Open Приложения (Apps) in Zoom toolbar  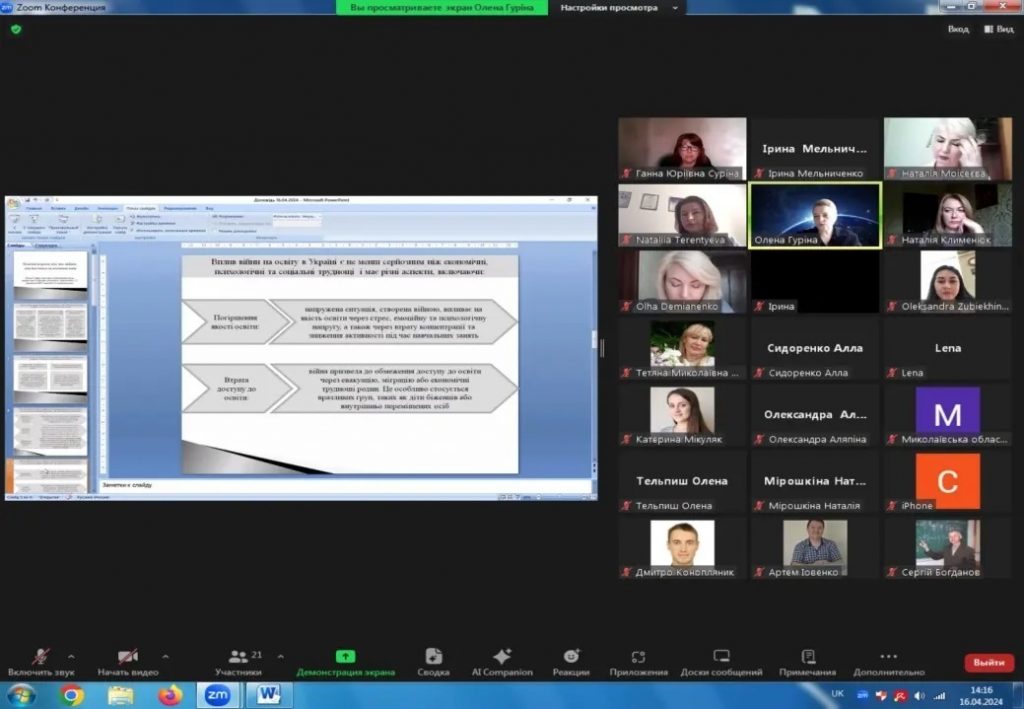638,656
